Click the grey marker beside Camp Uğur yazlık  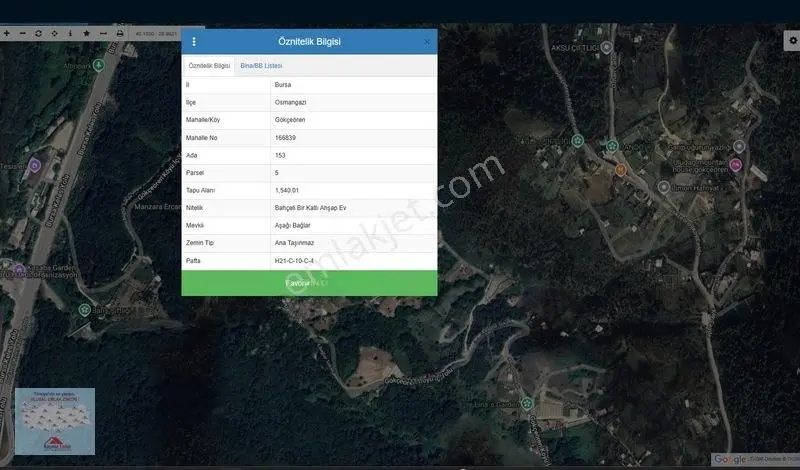click(x=739, y=147)
